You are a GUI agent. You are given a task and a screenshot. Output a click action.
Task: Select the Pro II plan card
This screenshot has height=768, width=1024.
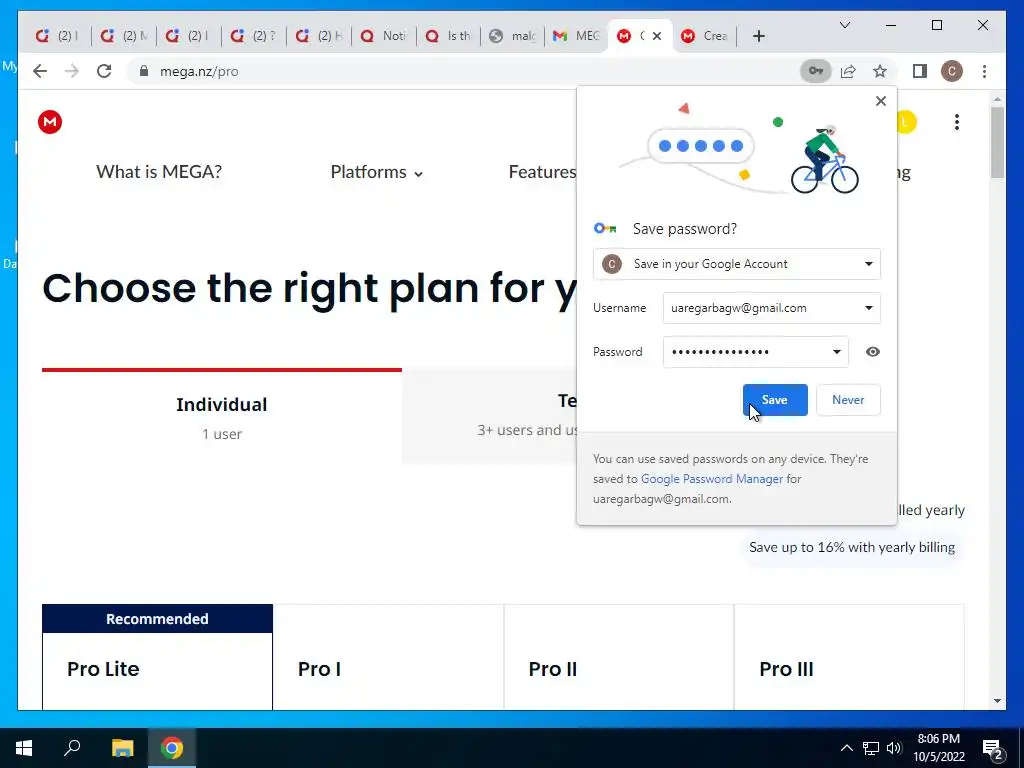618,657
